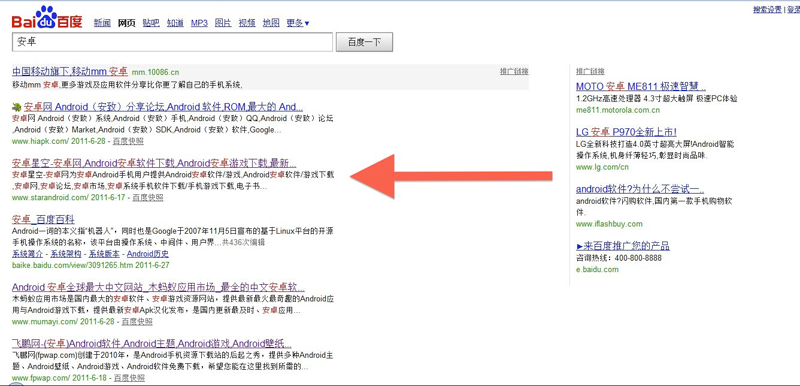Open the 飞鹏网-(安卓)Android软件 result
The height and width of the screenshot is (386, 800).
pos(152,343)
